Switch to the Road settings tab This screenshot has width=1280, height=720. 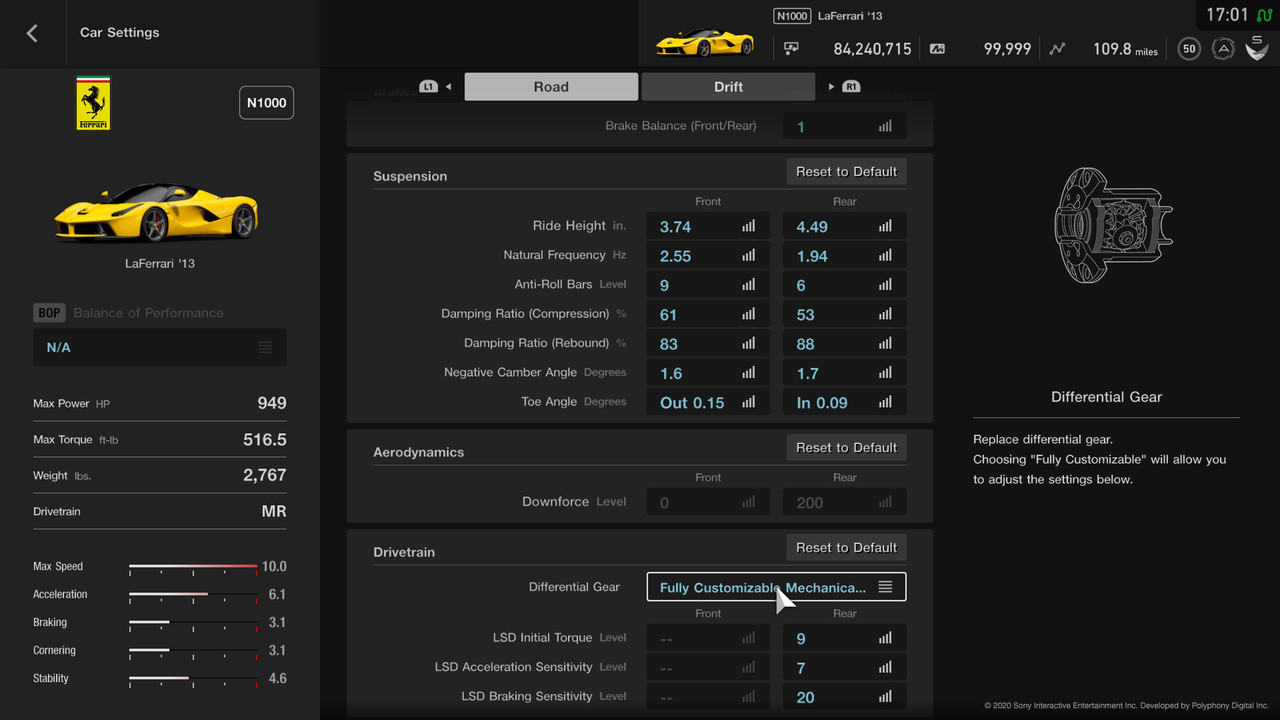(x=551, y=87)
